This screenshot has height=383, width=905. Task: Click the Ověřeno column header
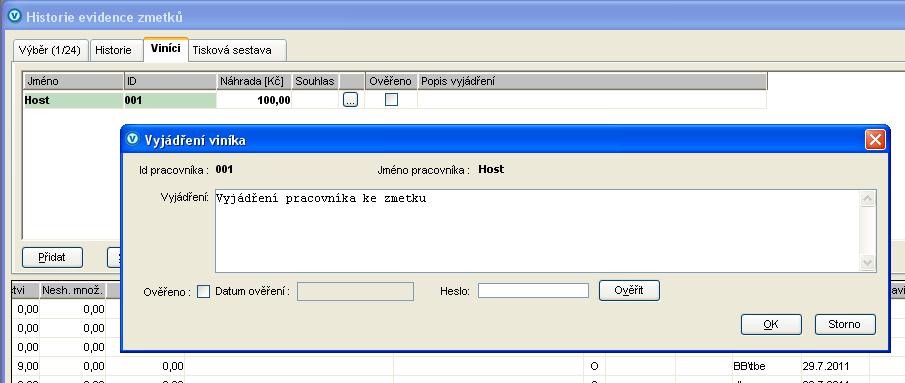pos(391,81)
